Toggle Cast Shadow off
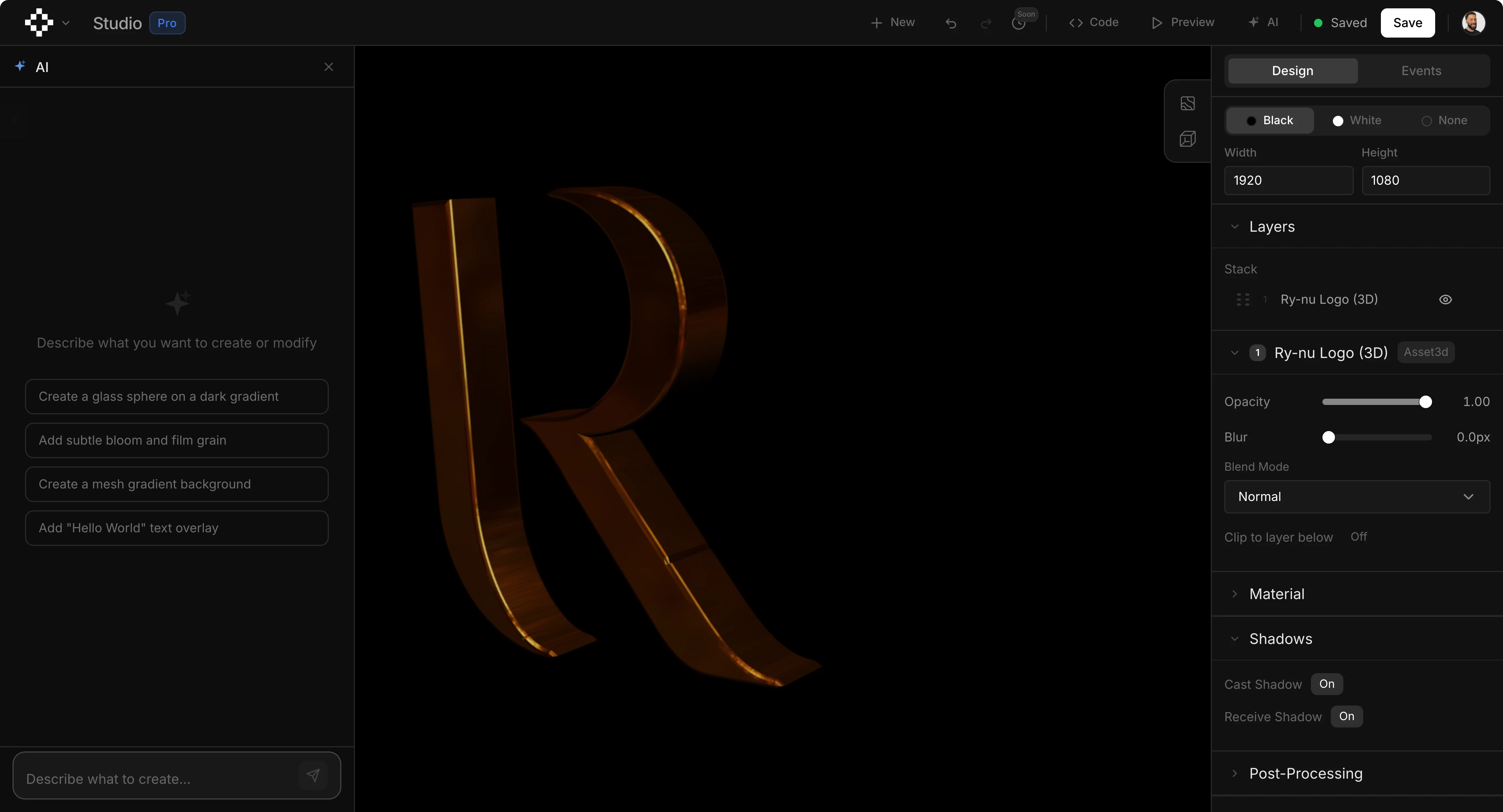 click(1326, 684)
